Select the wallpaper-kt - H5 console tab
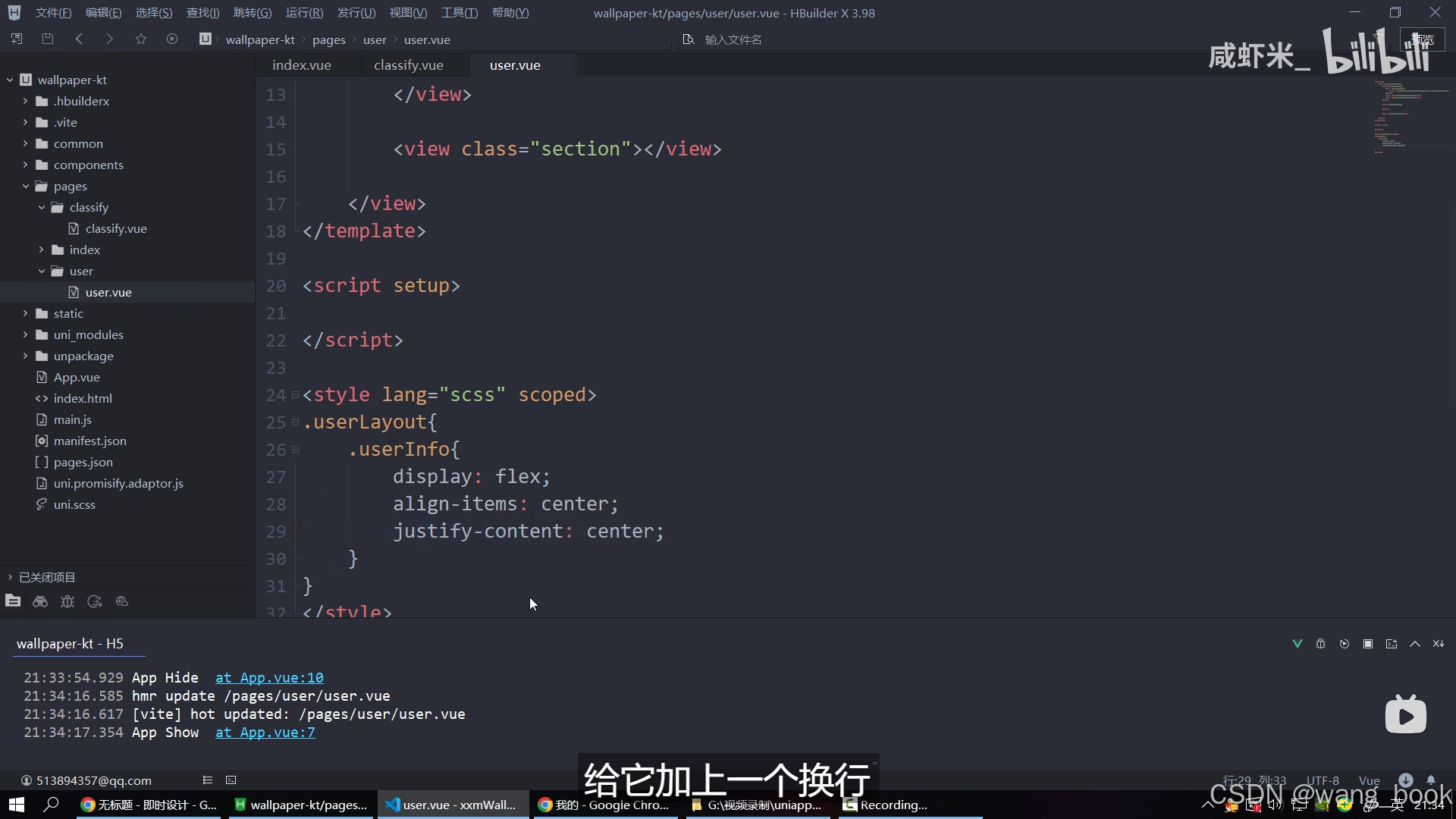This screenshot has width=1456, height=819. click(x=70, y=644)
